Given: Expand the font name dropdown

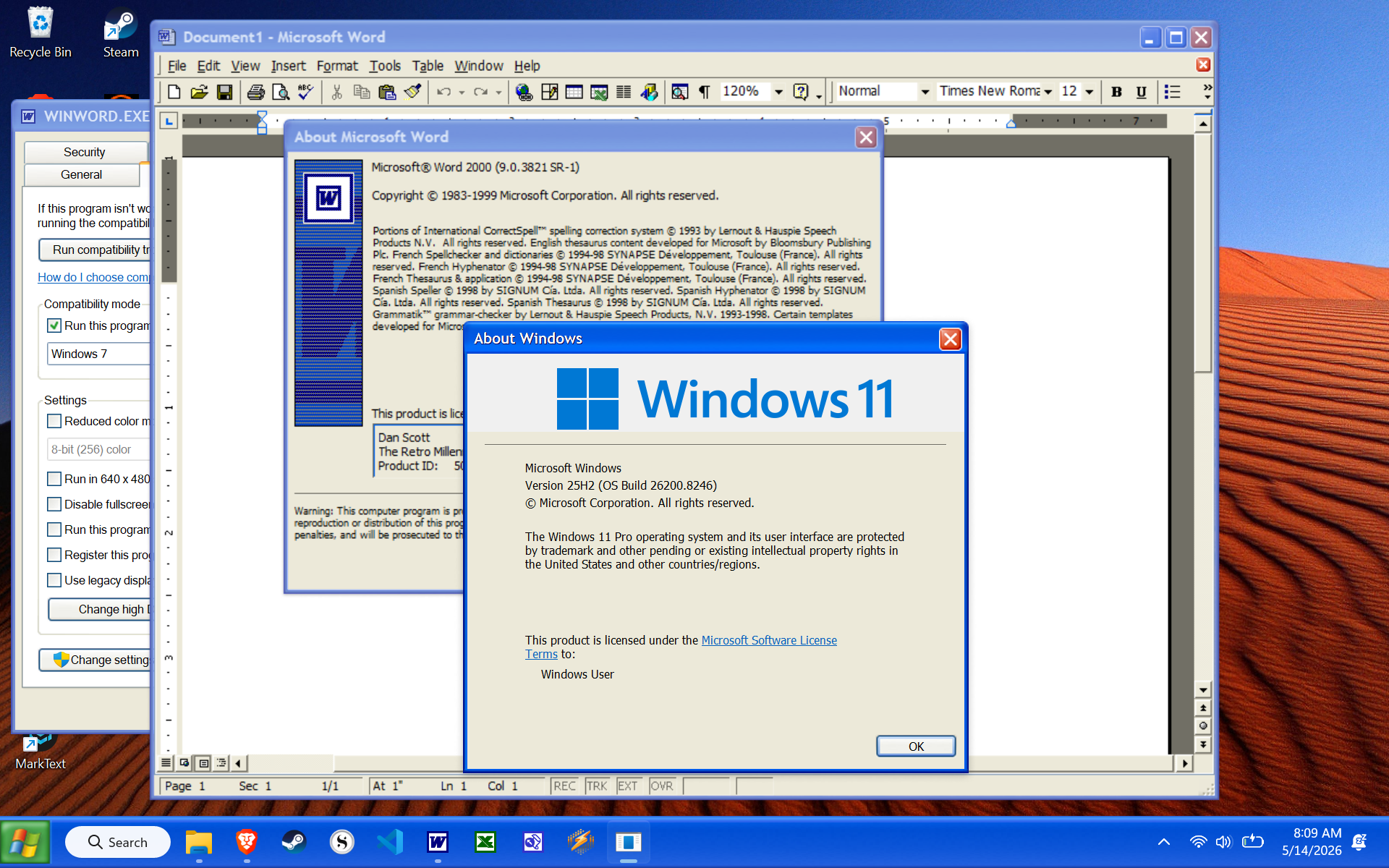Looking at the screenshot, I should pyautogui.click(x=1048, y=92).
